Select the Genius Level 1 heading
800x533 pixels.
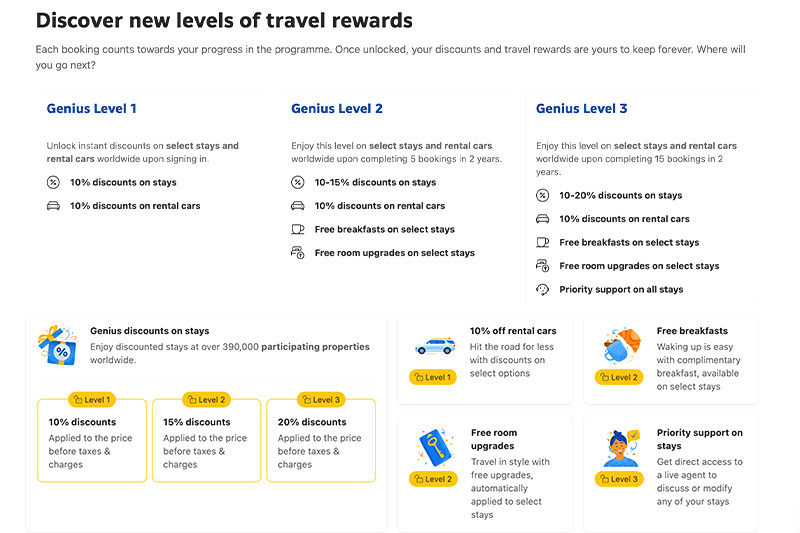click(x=92, y=109)
